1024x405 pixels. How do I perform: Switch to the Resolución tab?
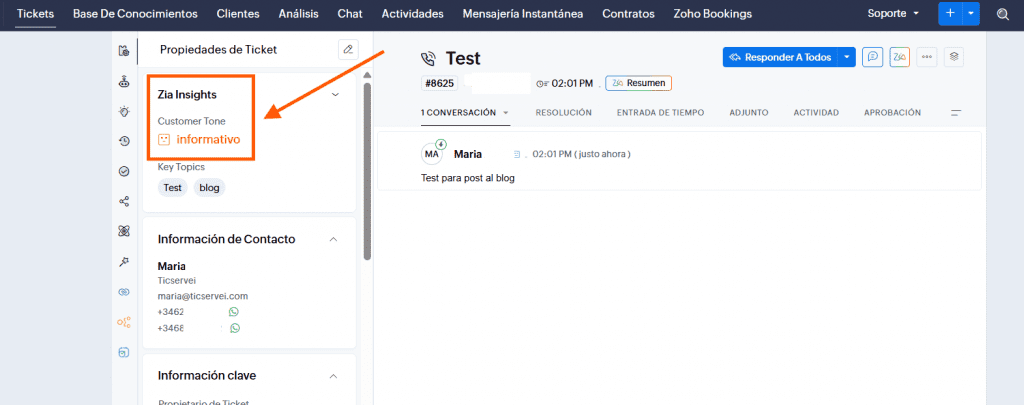tap(563, 113)
